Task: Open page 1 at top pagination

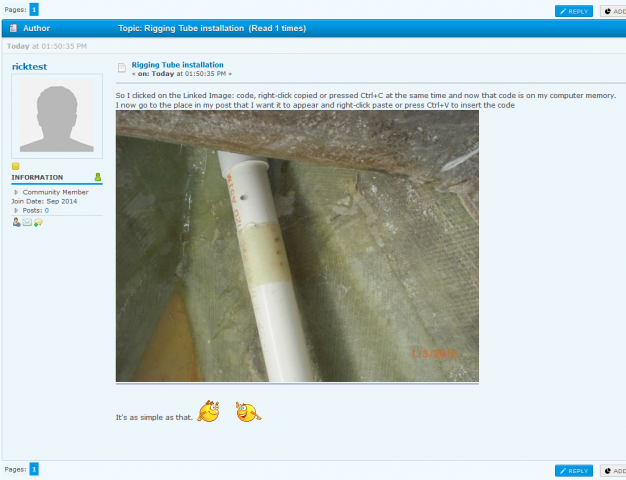Action: point(34,9)
